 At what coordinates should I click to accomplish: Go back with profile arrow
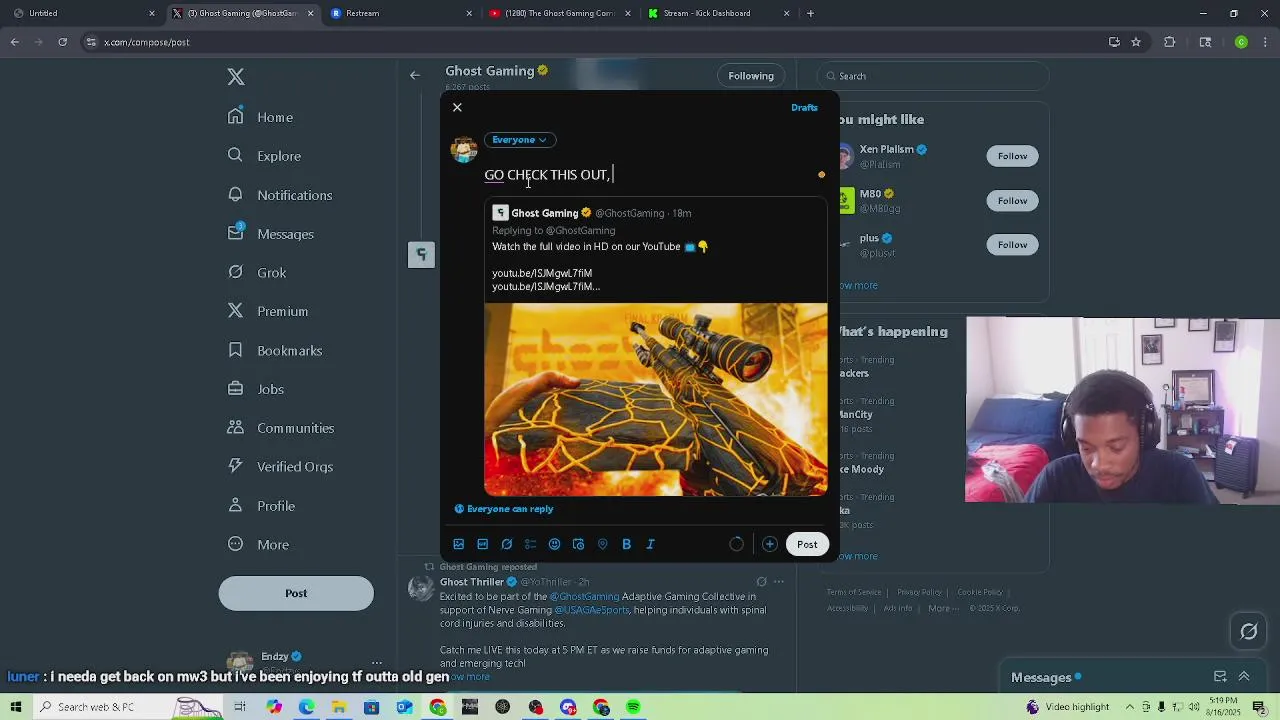click(x=415, y=75)
